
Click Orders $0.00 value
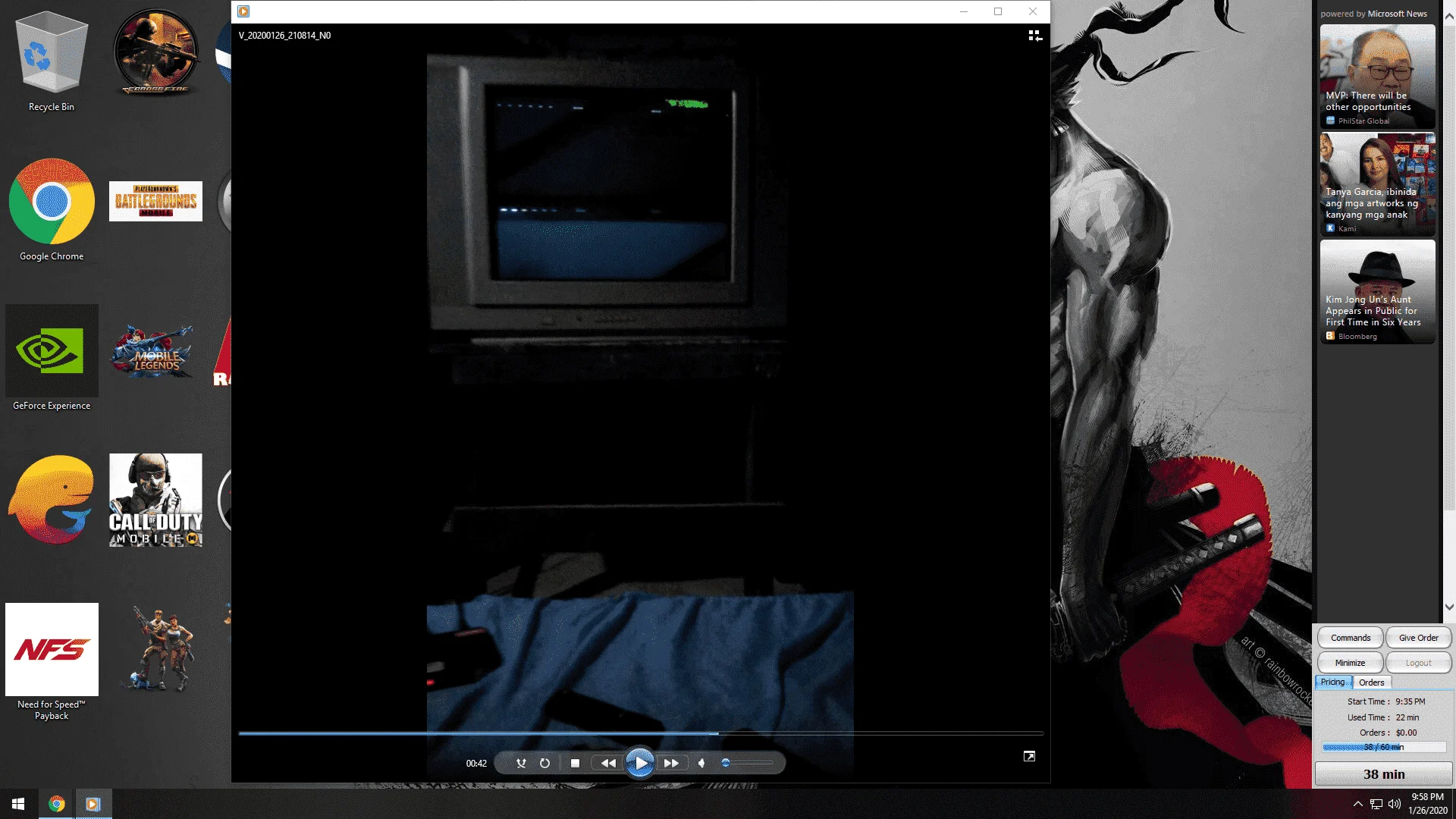point(1406,733)
